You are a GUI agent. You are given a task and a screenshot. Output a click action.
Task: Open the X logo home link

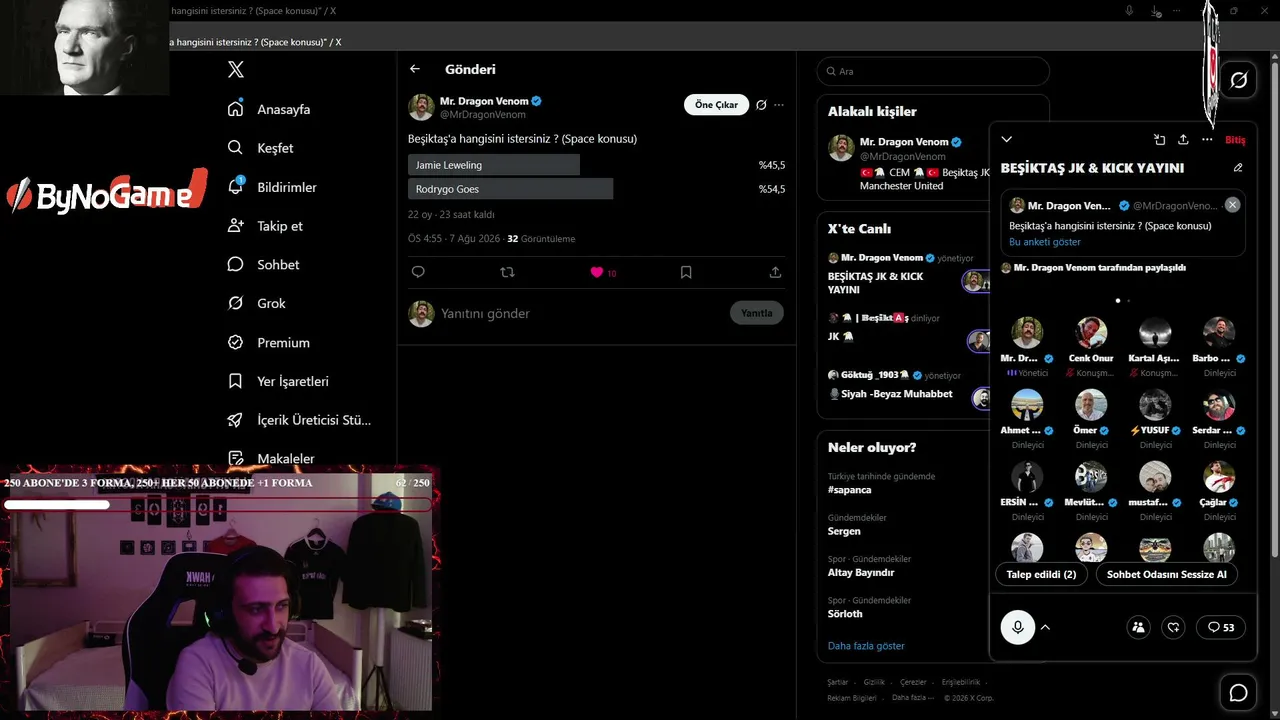(x=236, y=70)
